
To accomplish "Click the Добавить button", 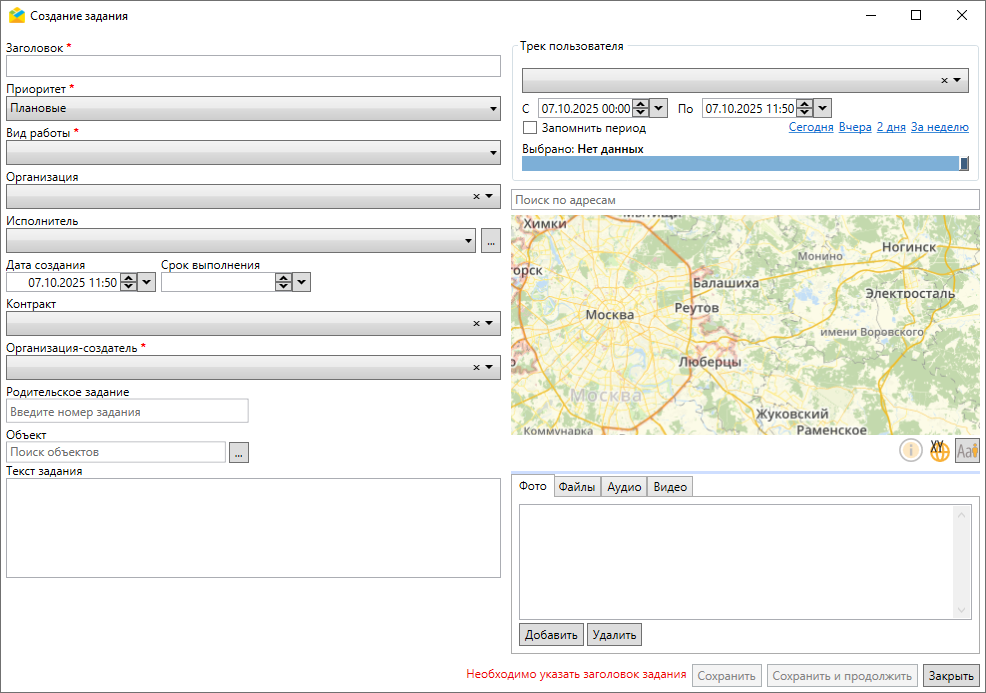I will click(x=551, y=634).
